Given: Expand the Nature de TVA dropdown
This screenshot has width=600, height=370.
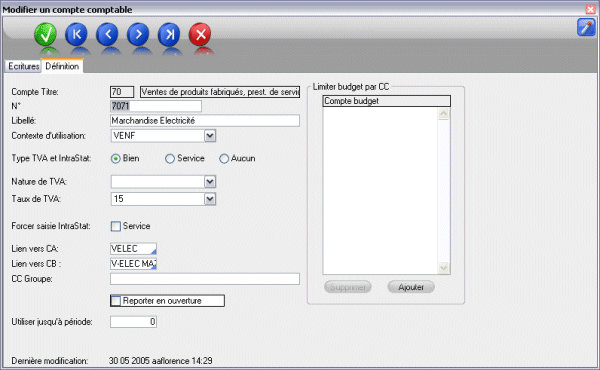Looking at the screenshot, I should (x=210, y=182).
